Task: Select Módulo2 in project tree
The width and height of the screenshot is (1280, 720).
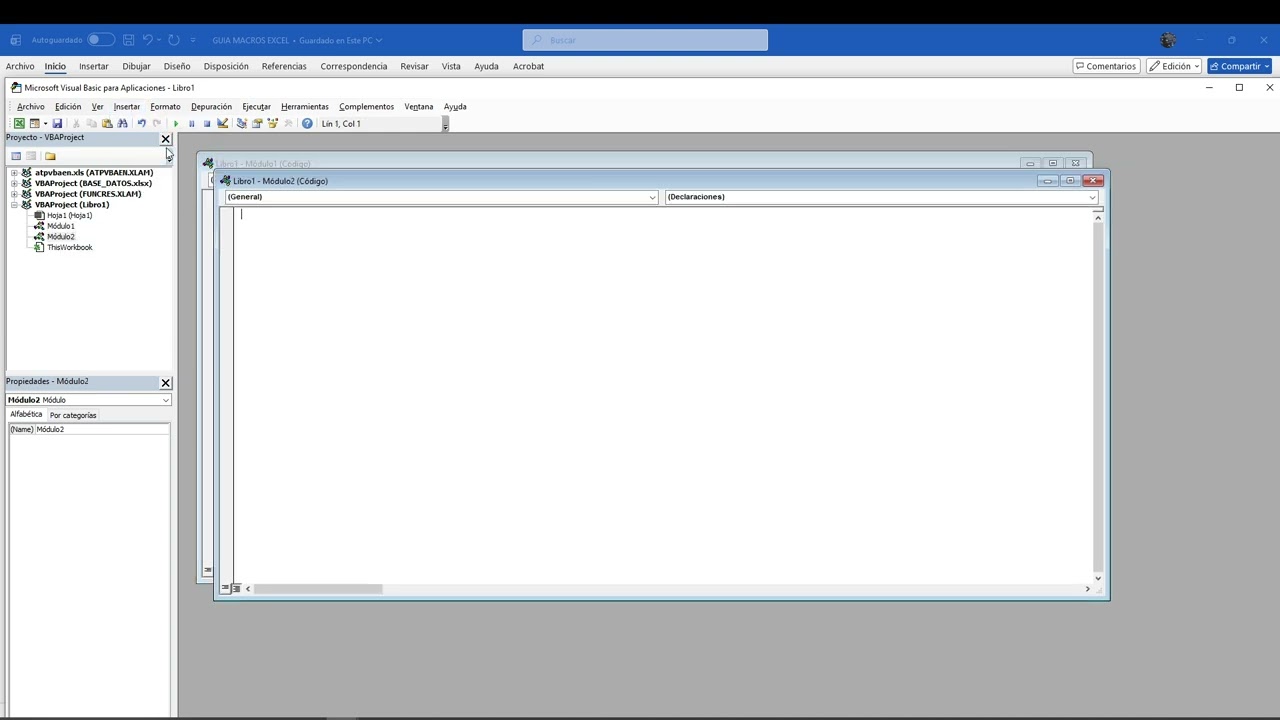Action: [60, 237]
